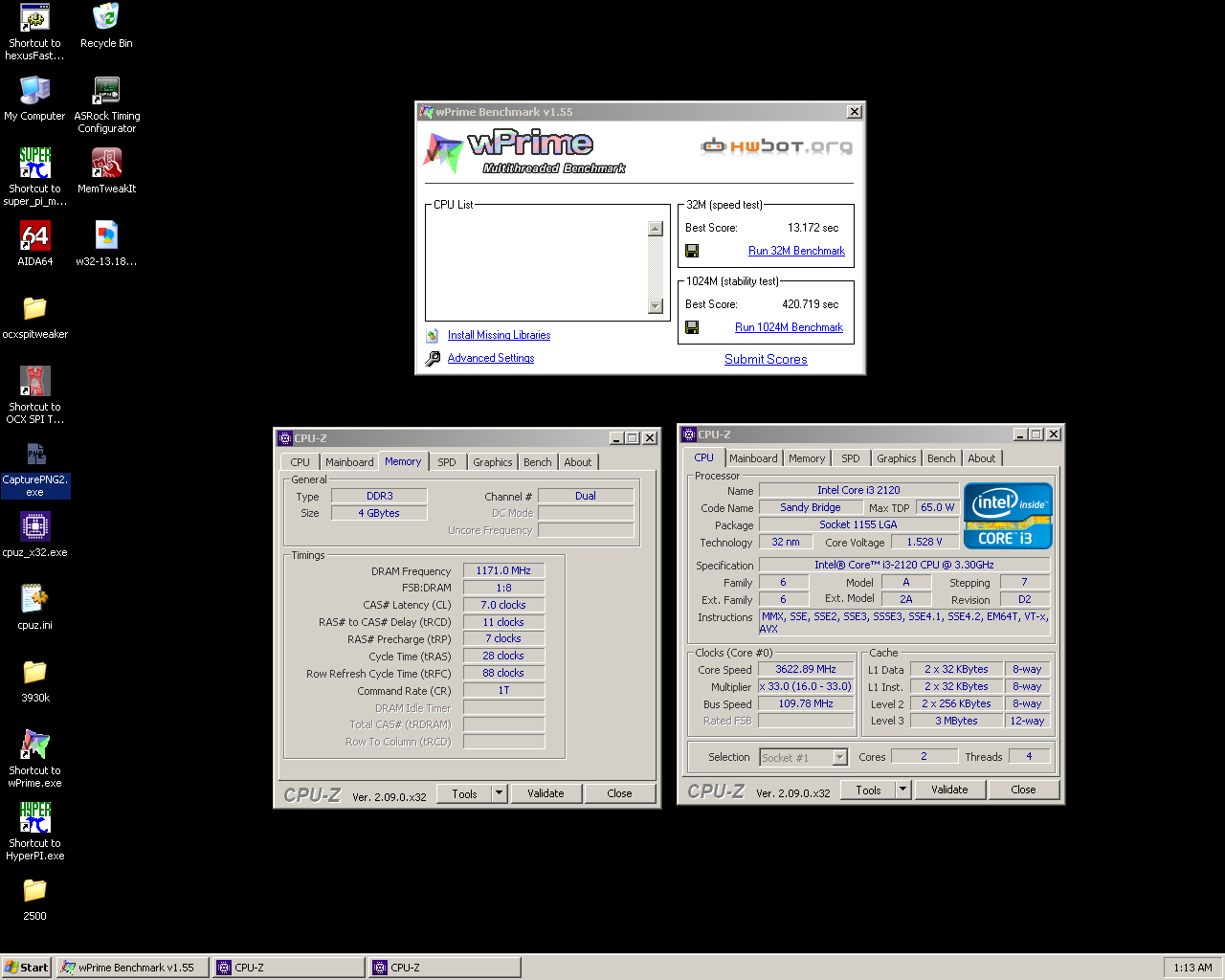Open Graphics tab in right CPU-Z window
The image size is (1225, 980).
(897, 458)
